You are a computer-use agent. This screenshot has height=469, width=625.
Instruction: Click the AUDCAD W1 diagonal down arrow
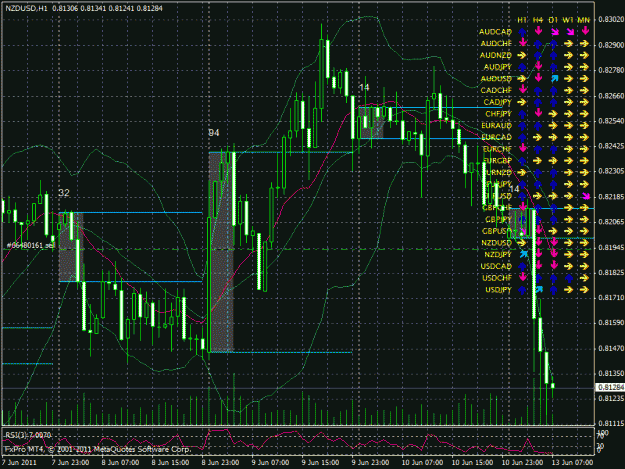coord(569,31)
